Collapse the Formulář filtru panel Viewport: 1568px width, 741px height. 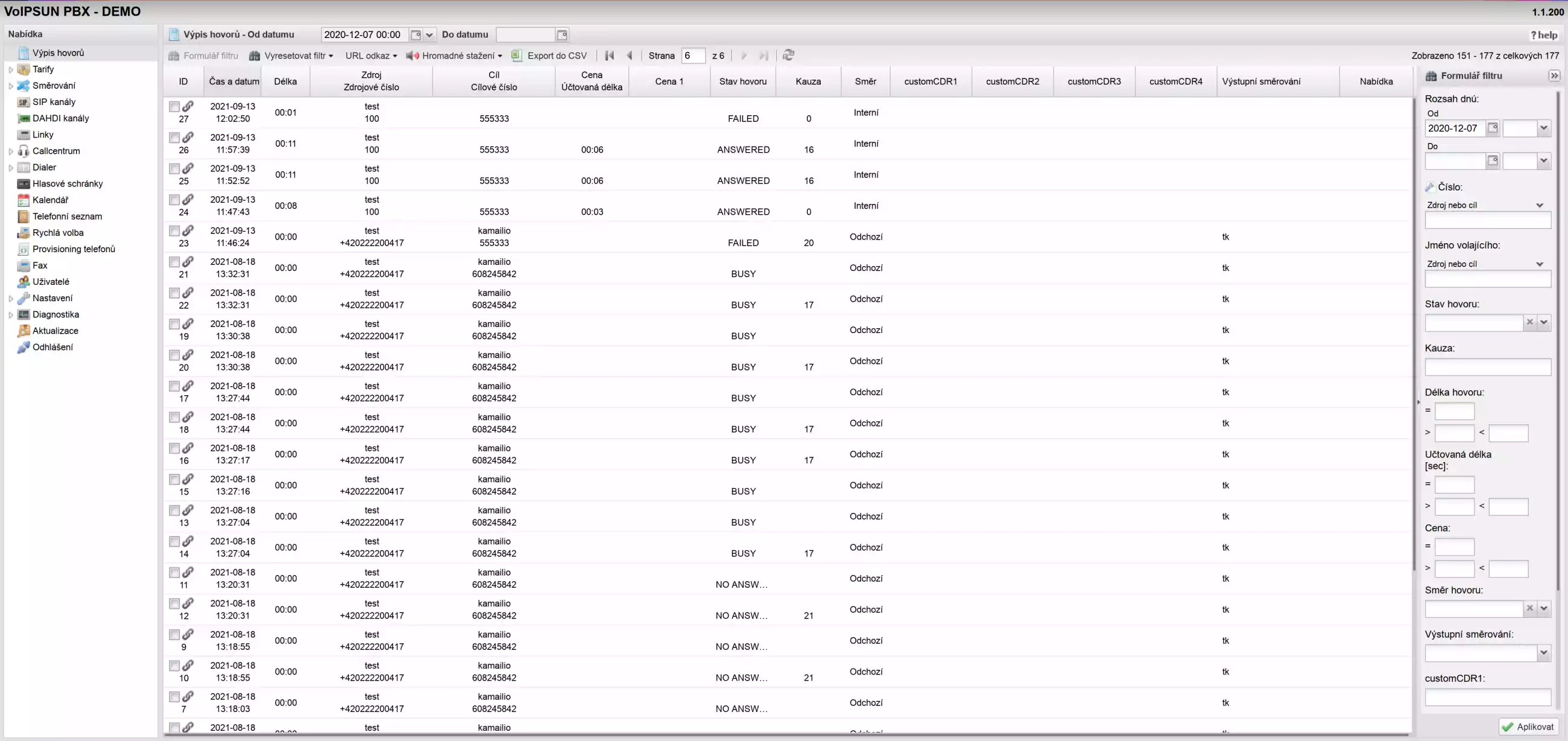click(1554, 75)
